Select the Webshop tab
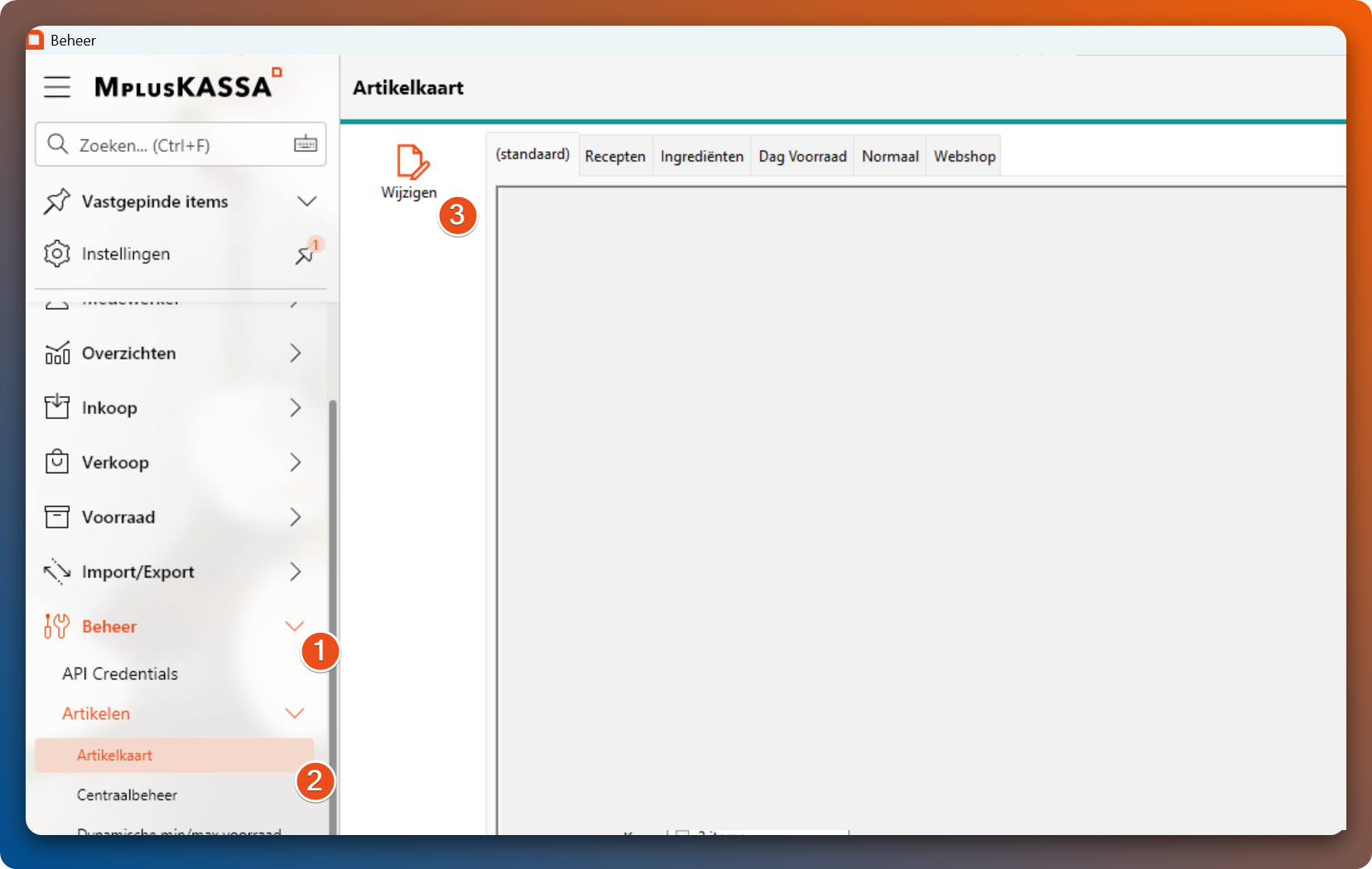This screenshot has width=1372, height=869. click(x=964, y=157)
